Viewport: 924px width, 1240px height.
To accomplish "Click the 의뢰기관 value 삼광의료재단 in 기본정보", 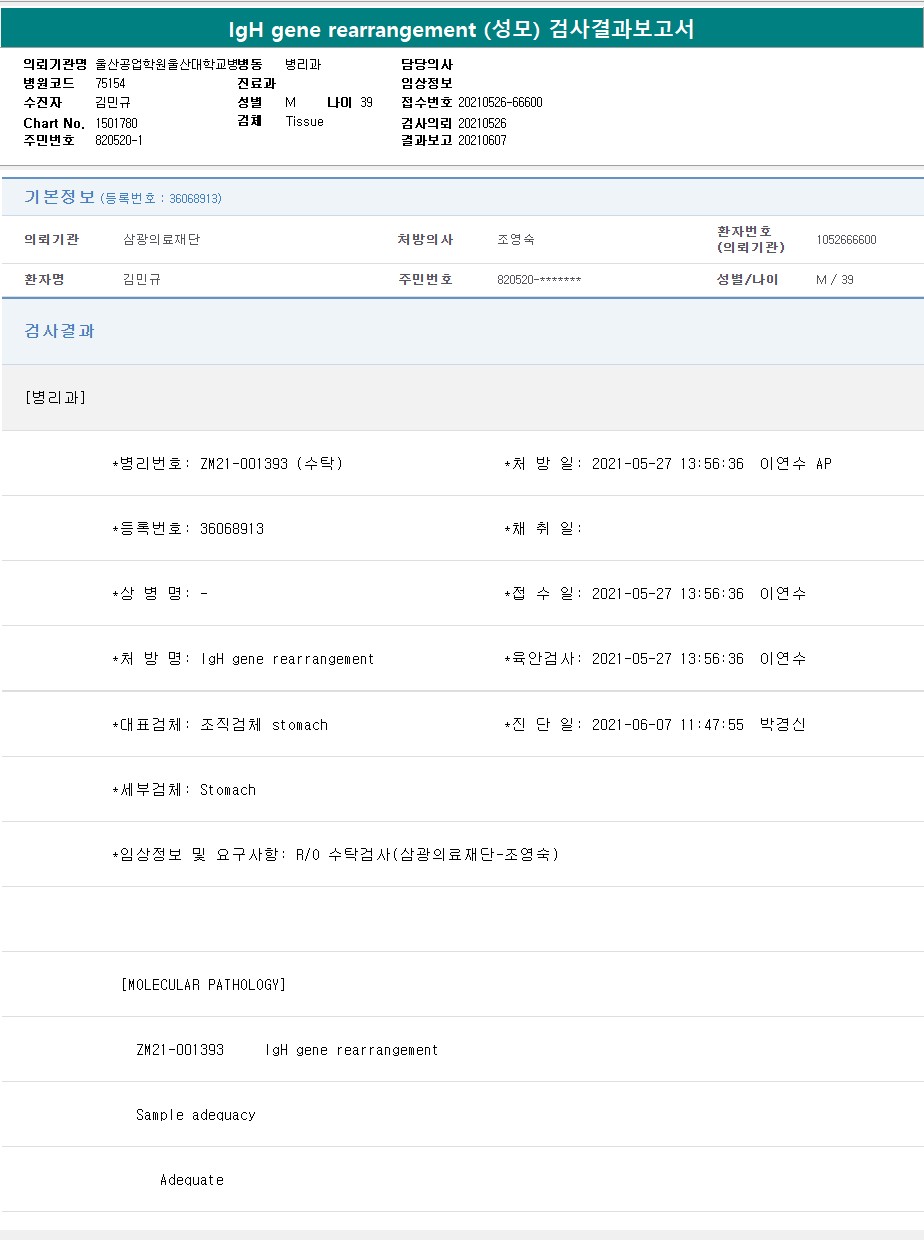I will [x=161, y=240].
